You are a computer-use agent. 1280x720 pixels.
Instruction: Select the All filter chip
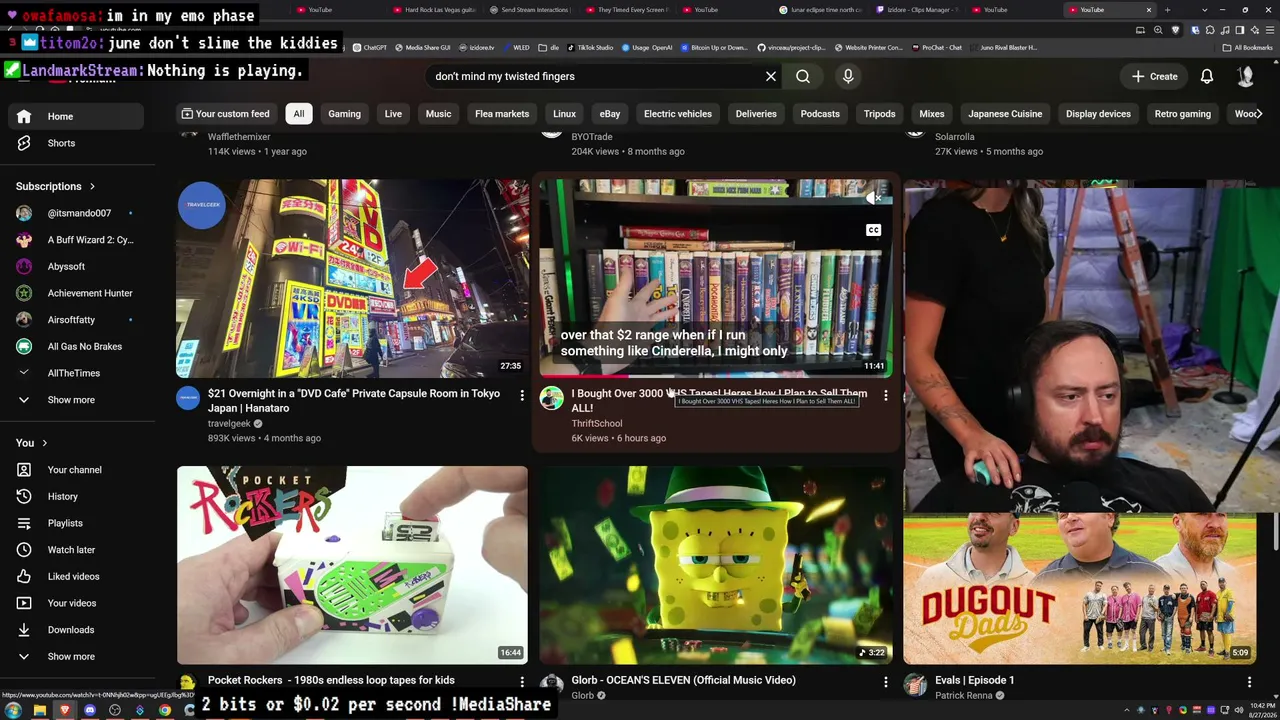[298, 114]
